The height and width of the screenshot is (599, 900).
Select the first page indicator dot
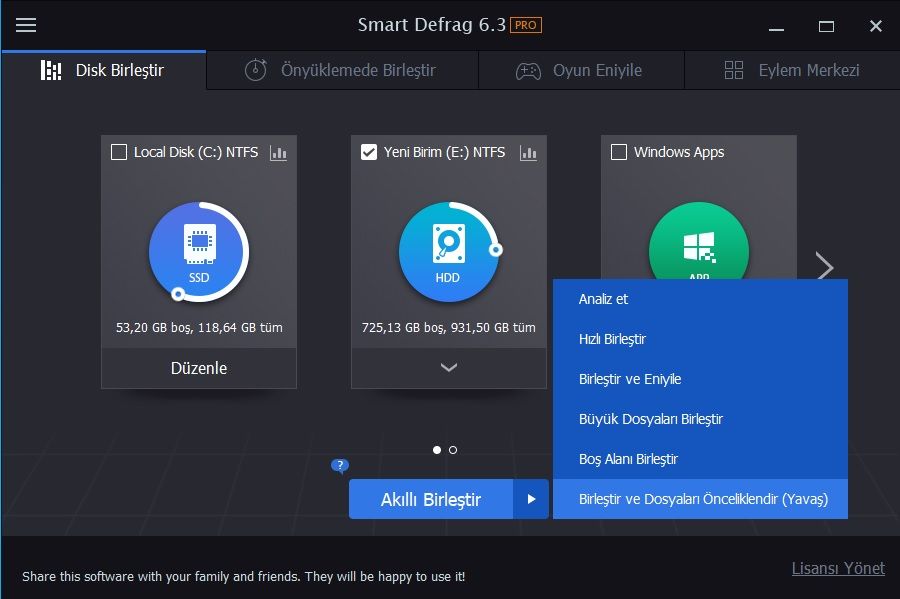point(437,450)
